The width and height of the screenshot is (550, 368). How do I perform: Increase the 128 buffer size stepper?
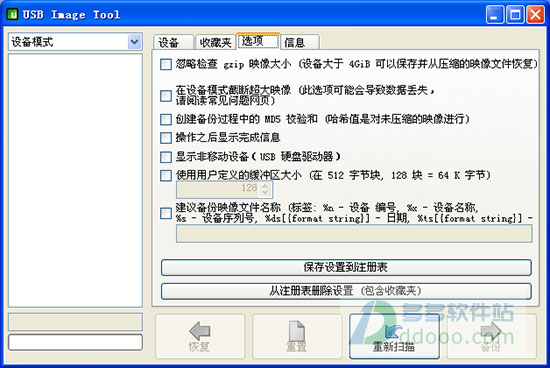point(265,186)
